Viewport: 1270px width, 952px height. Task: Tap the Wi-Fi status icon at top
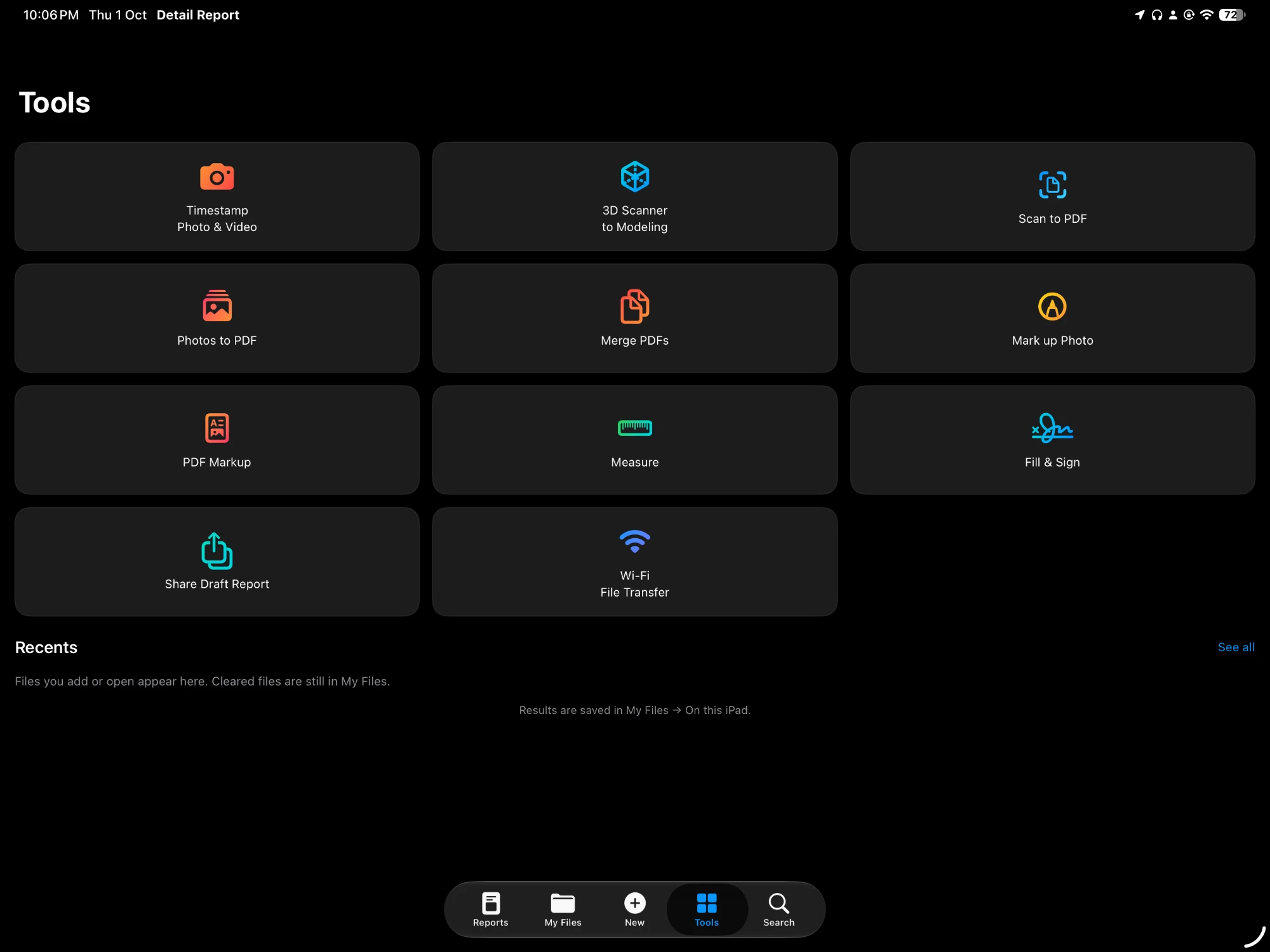[x=1206, y=15]
